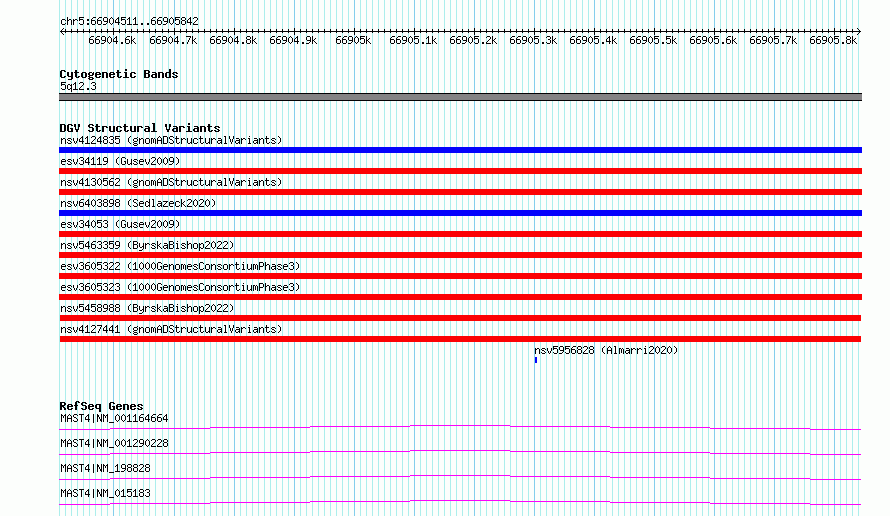The image size is (890, 516).
Task: Select the red bar of esv3605322
Action: 460,276
